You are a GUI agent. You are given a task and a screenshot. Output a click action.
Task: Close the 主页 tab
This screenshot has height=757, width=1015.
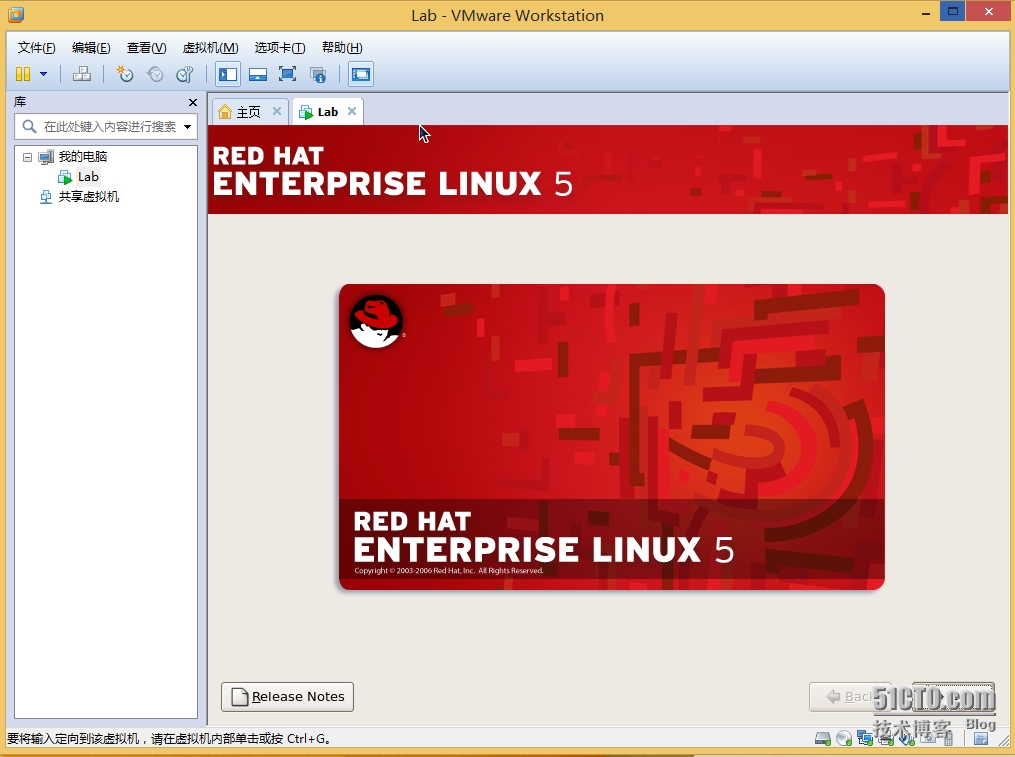(x=276, y=111)
